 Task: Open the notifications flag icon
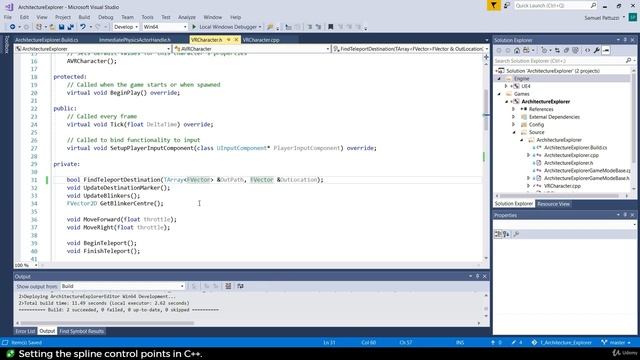[493, 5]
